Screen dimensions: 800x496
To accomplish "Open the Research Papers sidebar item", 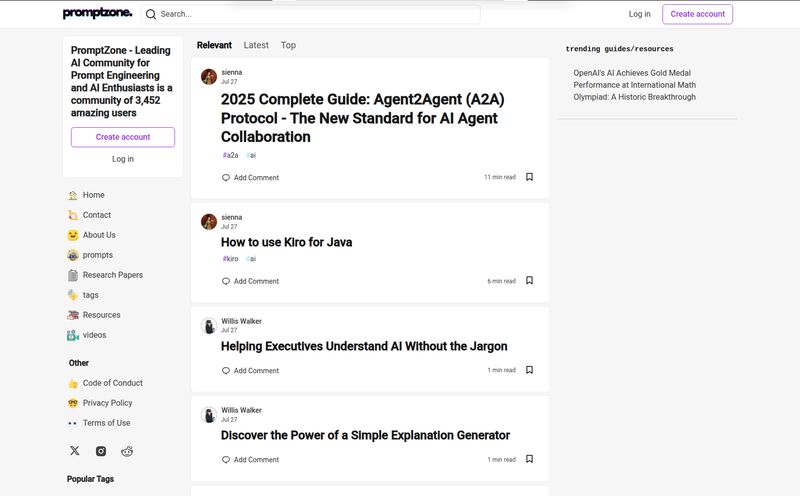I will click(x=112, y=275).
